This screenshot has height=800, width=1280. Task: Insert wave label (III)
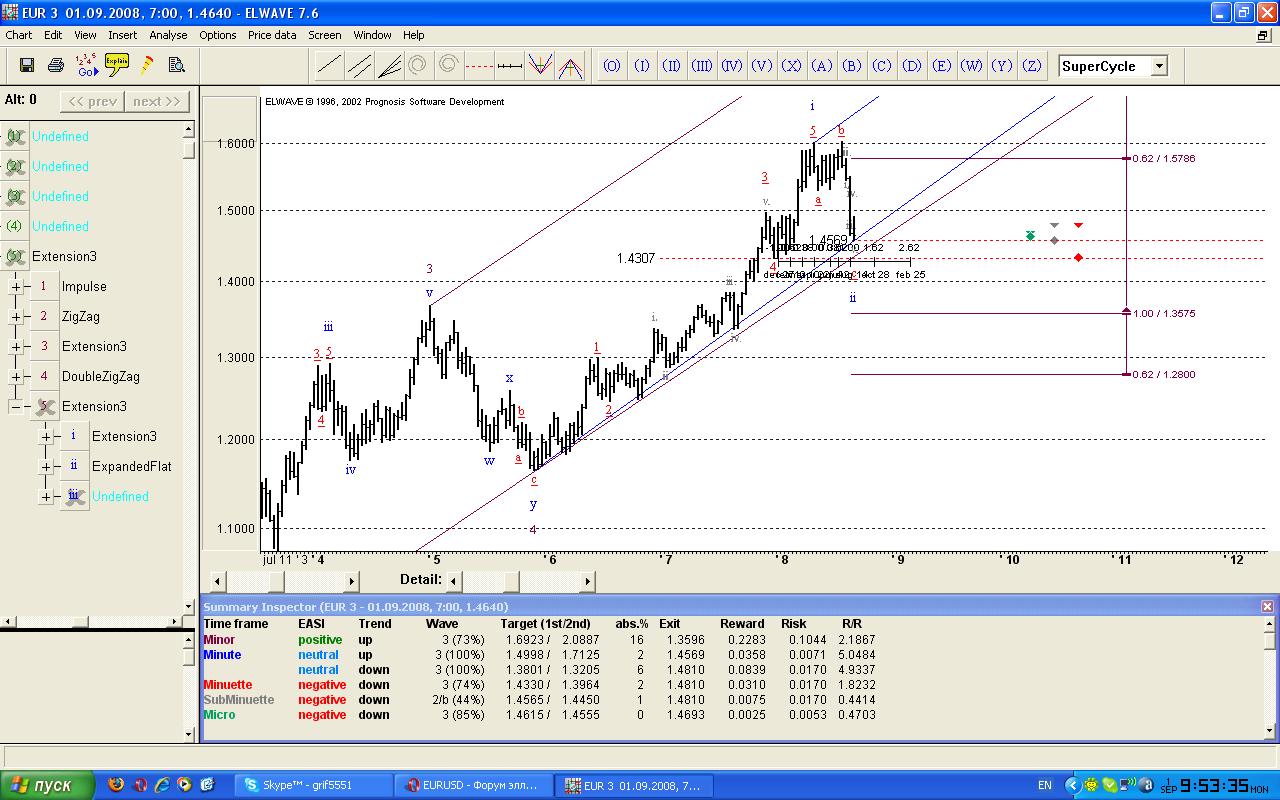click(702, 66)
